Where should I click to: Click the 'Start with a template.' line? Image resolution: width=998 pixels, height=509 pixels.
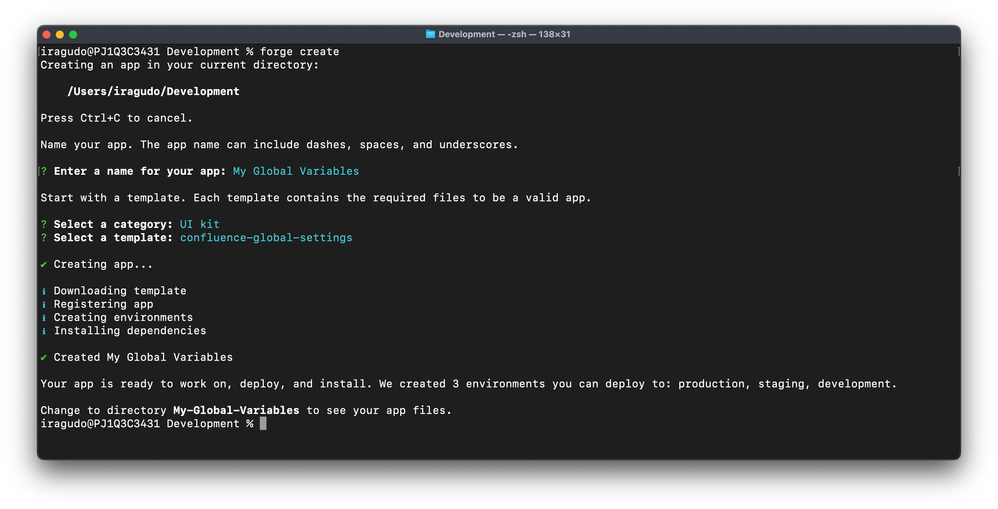[x=316, y=198]
